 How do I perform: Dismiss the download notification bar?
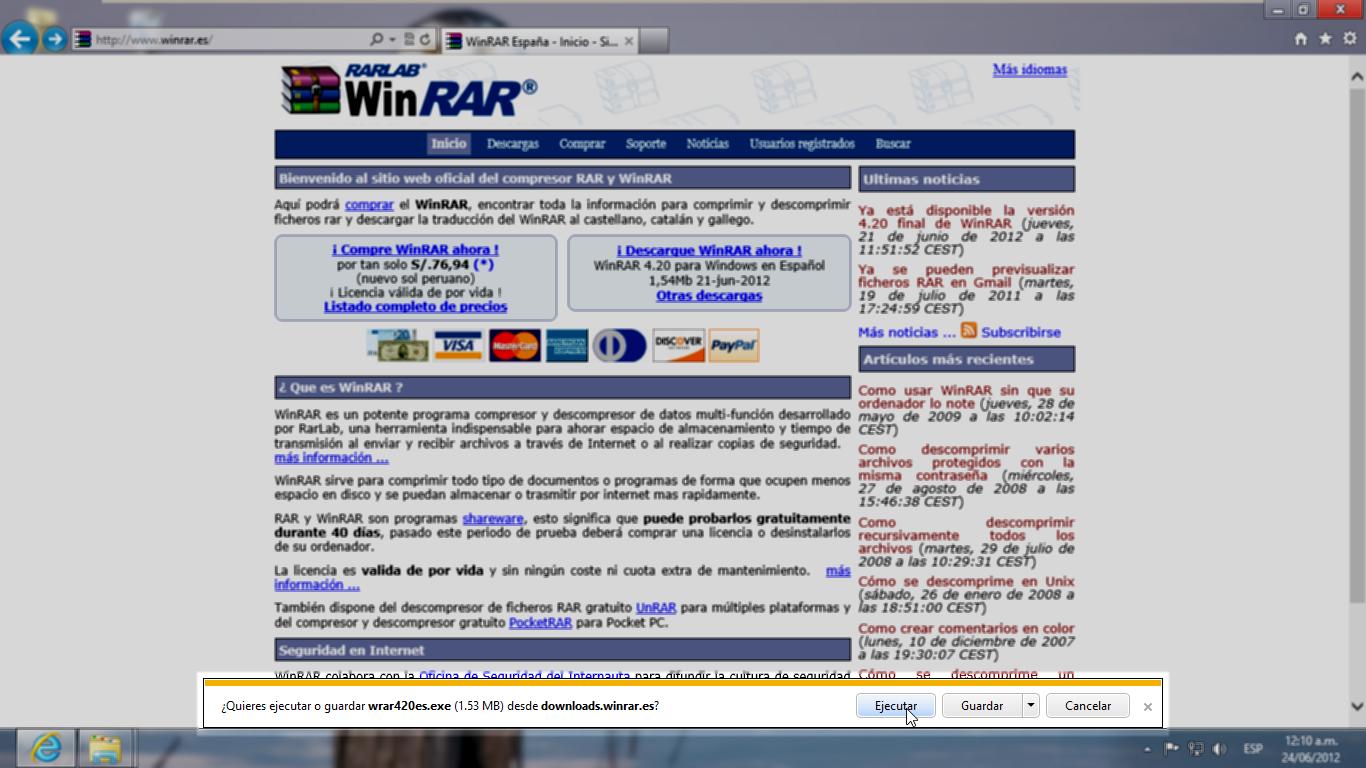click(x=1147, y=706)
